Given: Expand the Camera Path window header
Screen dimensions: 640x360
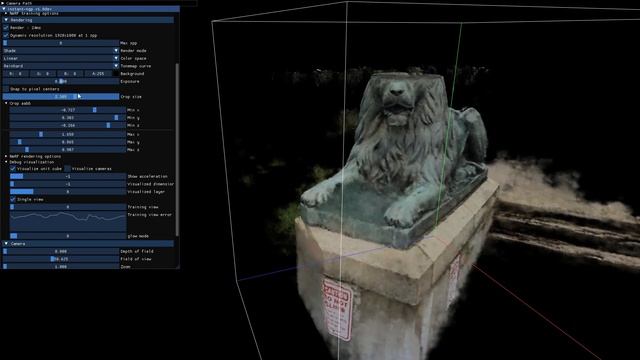Looking at the screenshot, I should coord(98,2).
